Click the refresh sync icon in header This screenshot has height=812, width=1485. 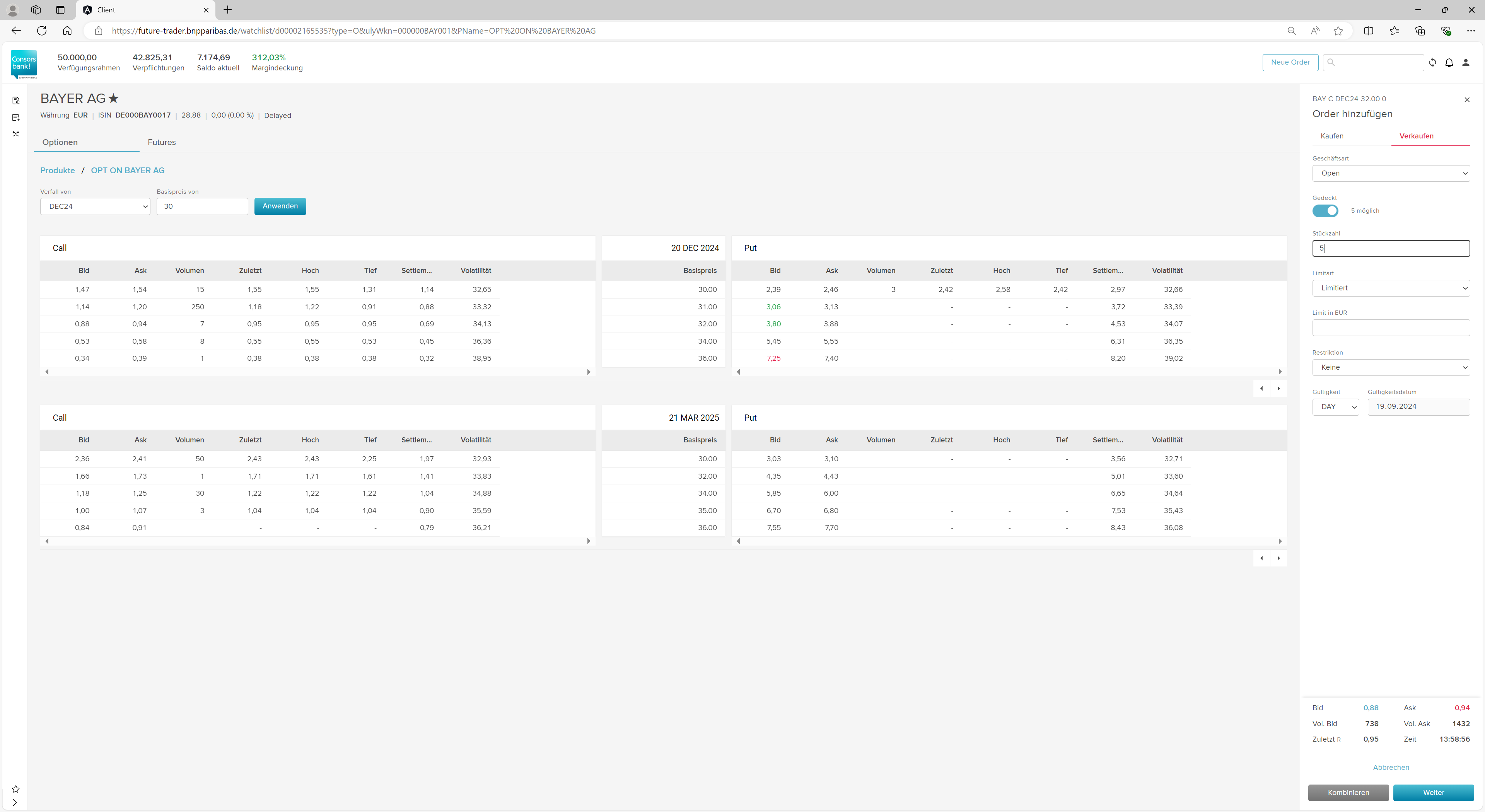tap(1432, 62)
